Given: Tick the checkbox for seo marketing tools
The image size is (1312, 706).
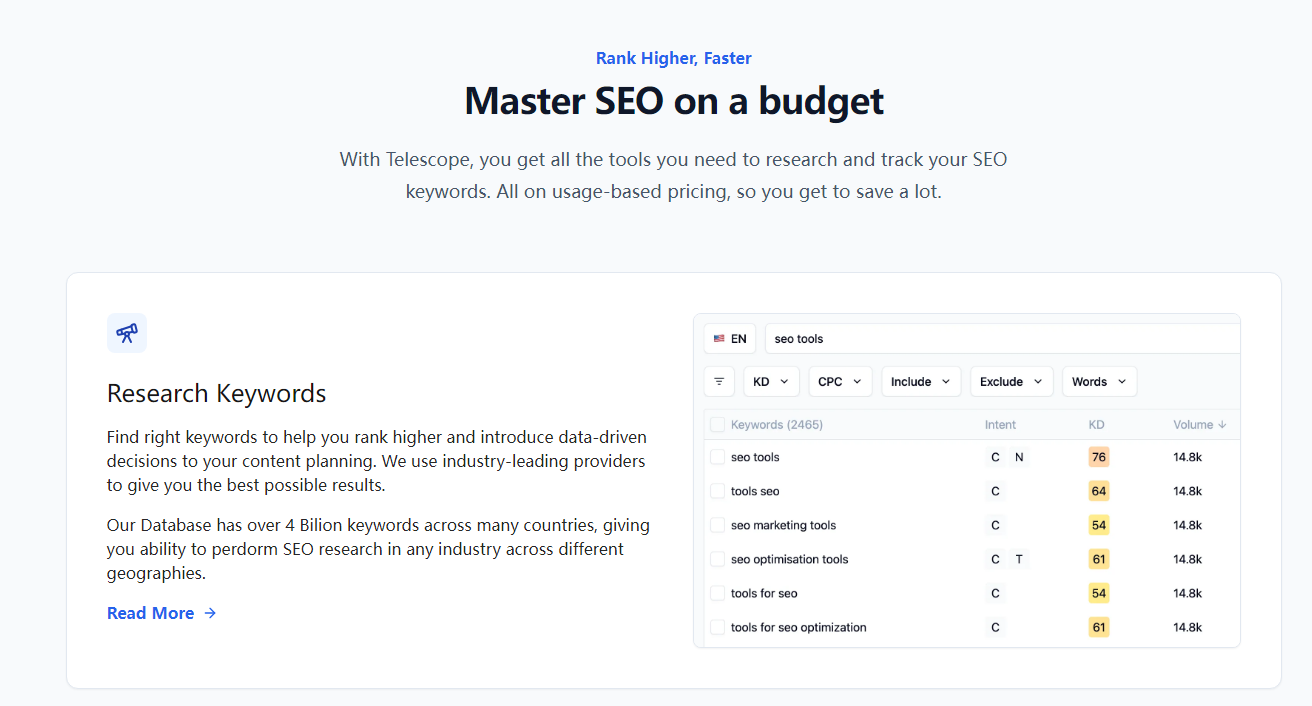Looking at the screenshot, I should pyautogui.click(x=717, y=525).
